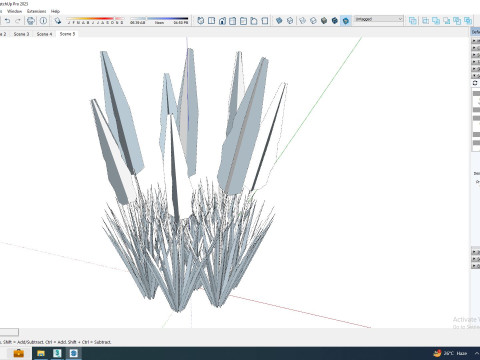Open the Model Info icon
Viewport: 480px width, 360px height.
tap(43, 21)
